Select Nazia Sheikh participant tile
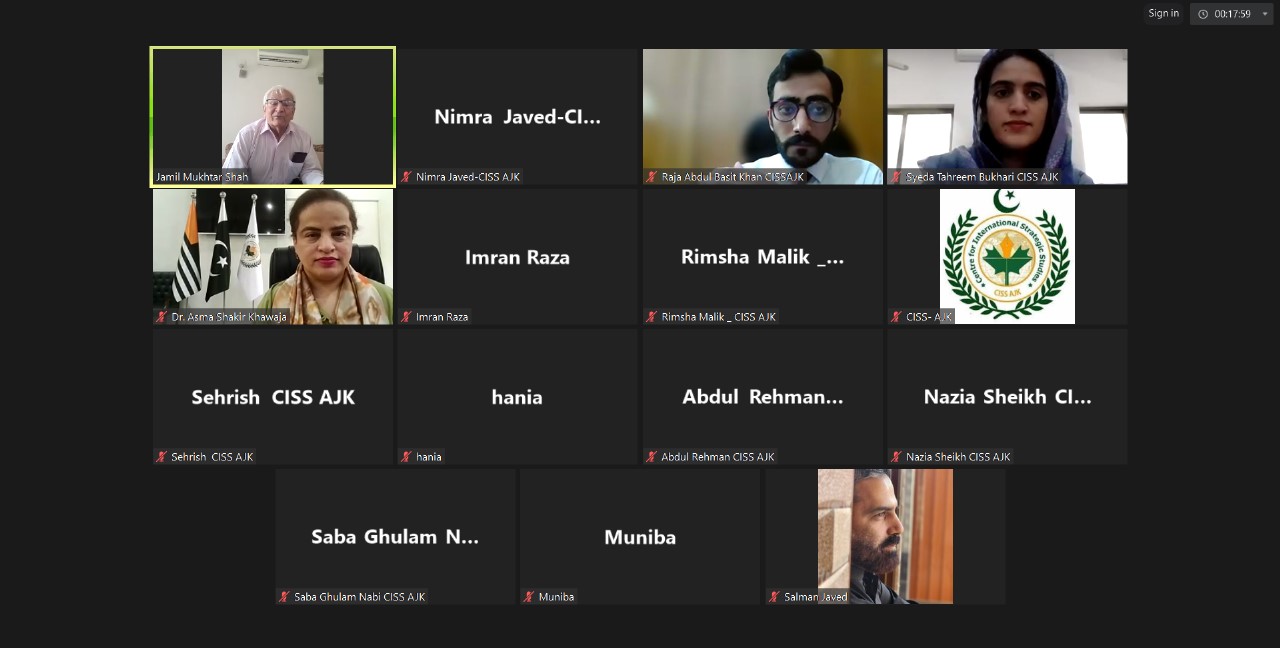 click(1007, 396)
